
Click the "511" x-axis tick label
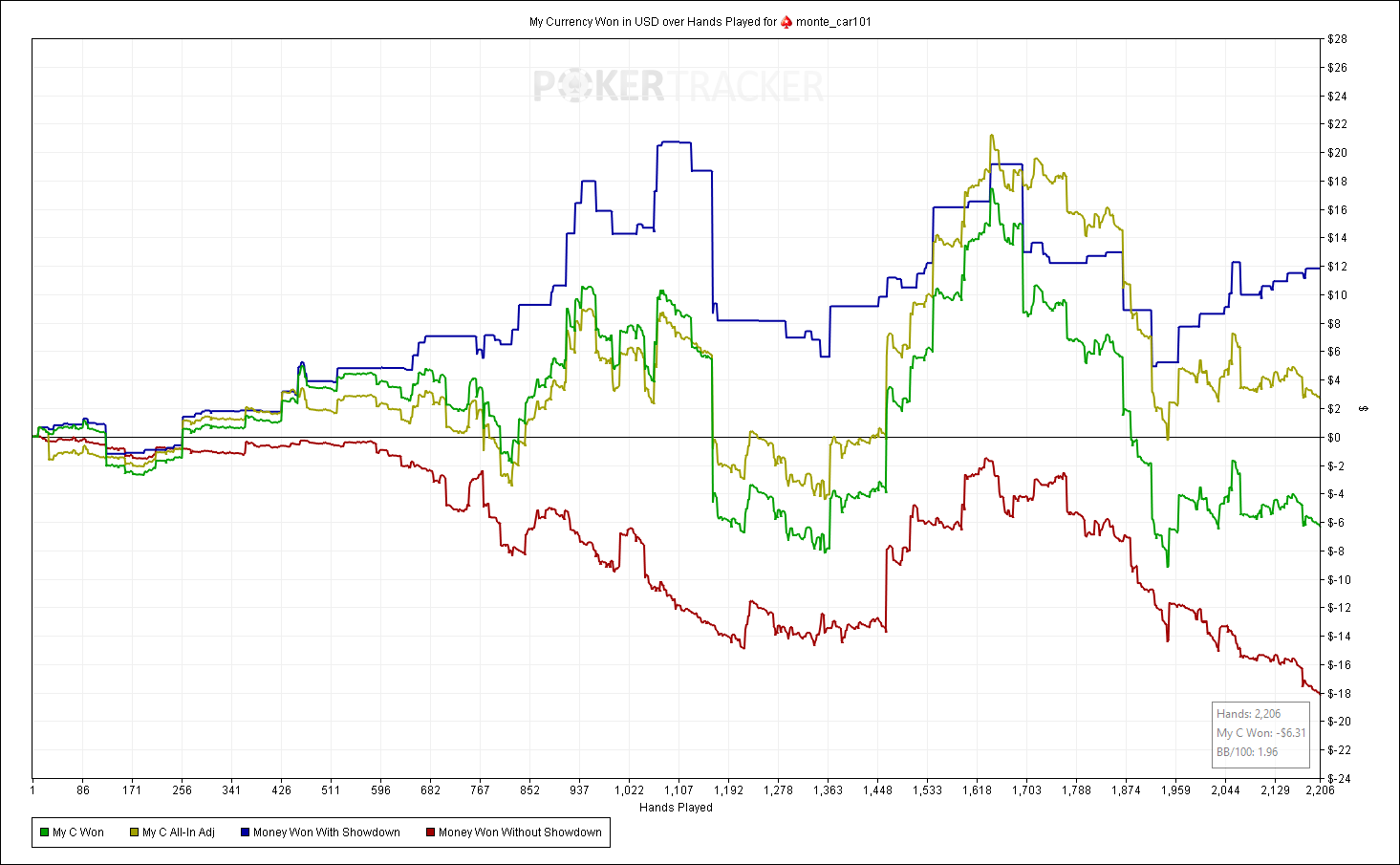[x=331, y=790]
